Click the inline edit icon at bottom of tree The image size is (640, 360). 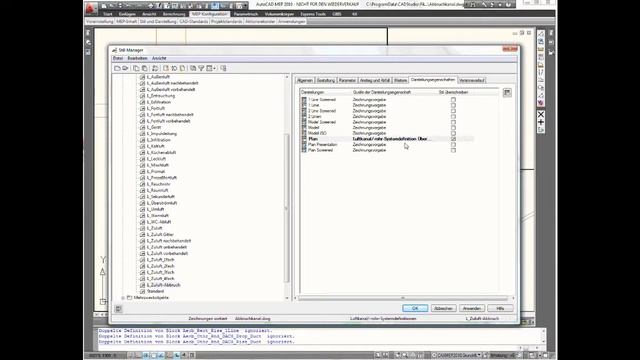pyautogui.click(x=118, y=309)
